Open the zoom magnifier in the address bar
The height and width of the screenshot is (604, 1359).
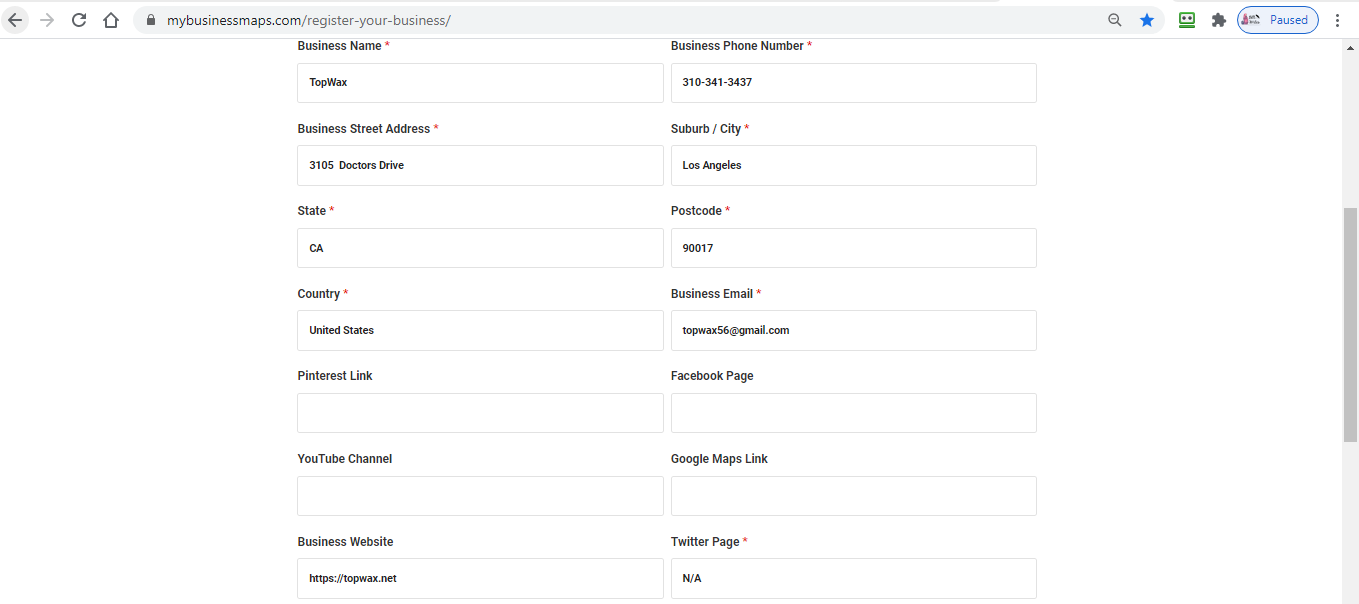coord(1115,20)
